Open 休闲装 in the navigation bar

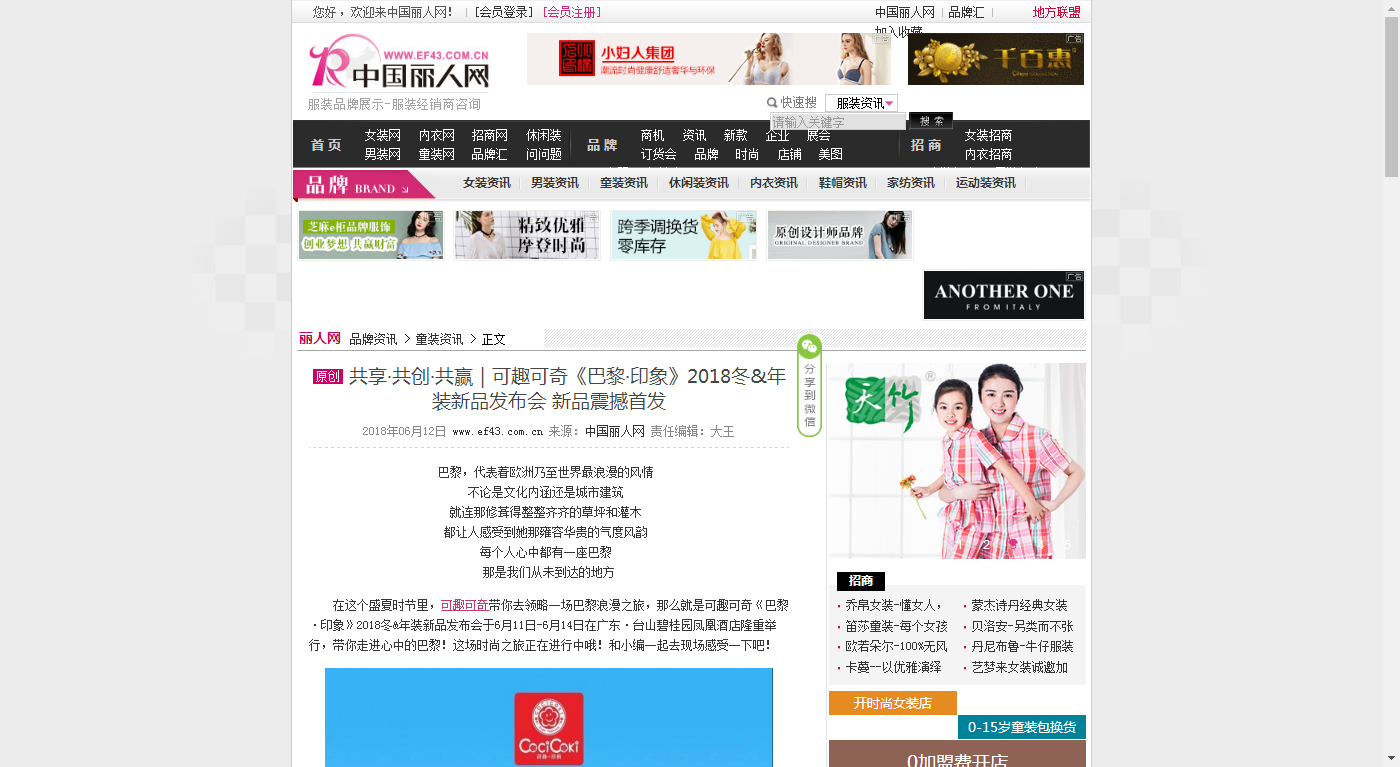pos(544,135)
